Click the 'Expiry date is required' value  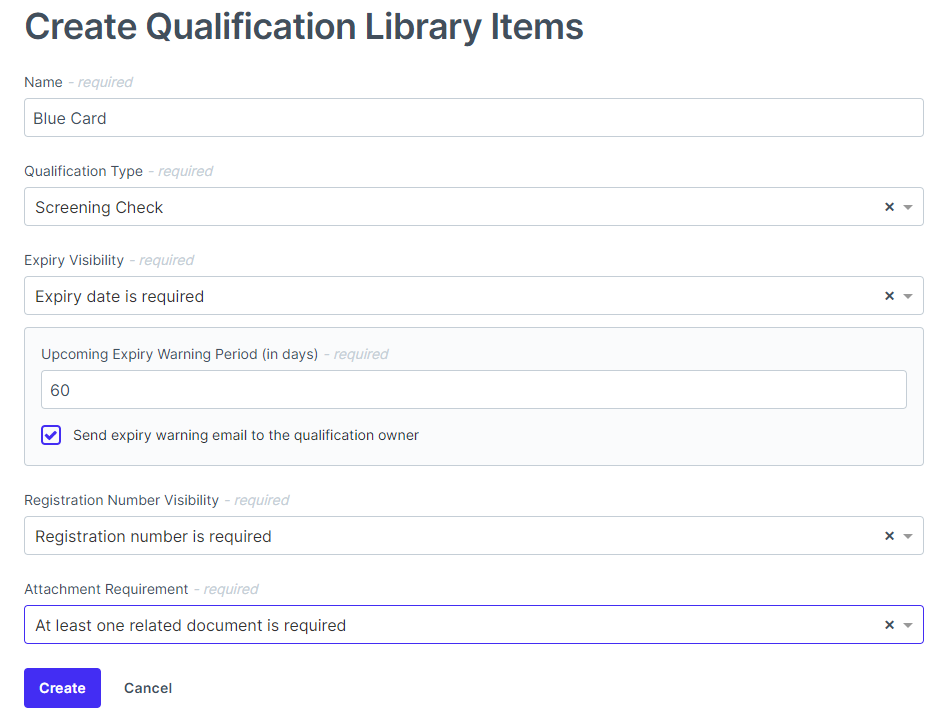(119, 296)
